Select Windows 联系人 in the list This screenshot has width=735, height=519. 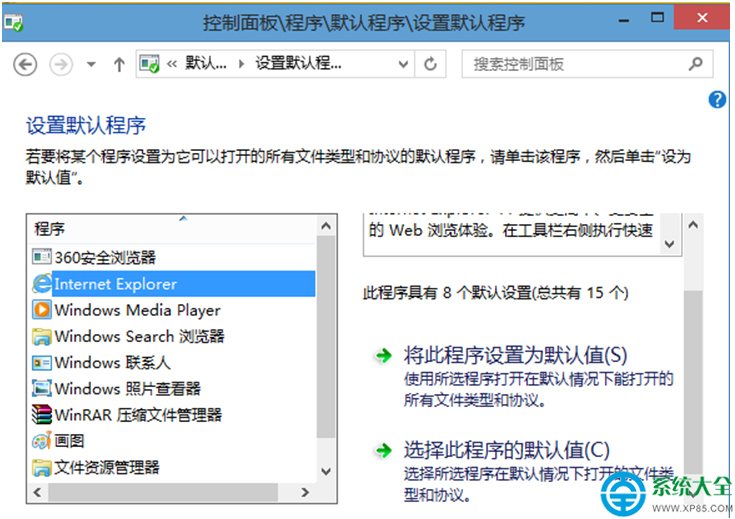(172, 362)
